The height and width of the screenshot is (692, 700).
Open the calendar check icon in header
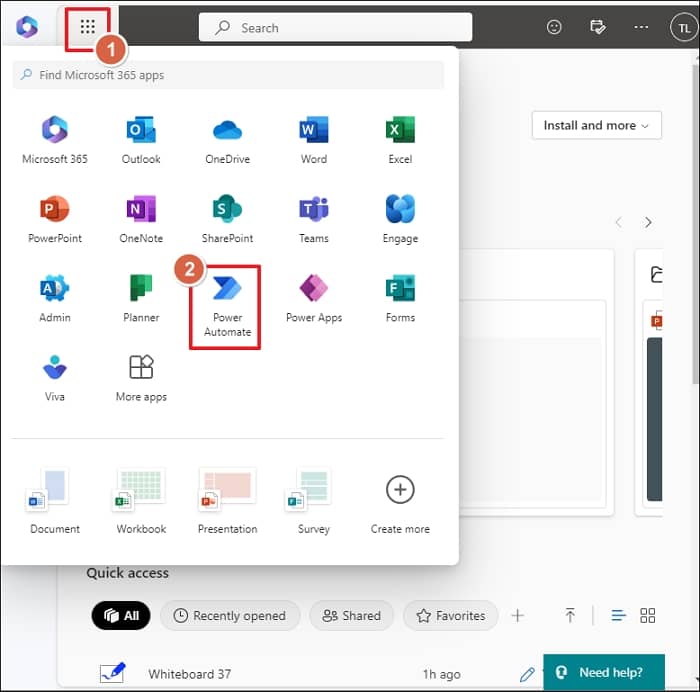597,27
